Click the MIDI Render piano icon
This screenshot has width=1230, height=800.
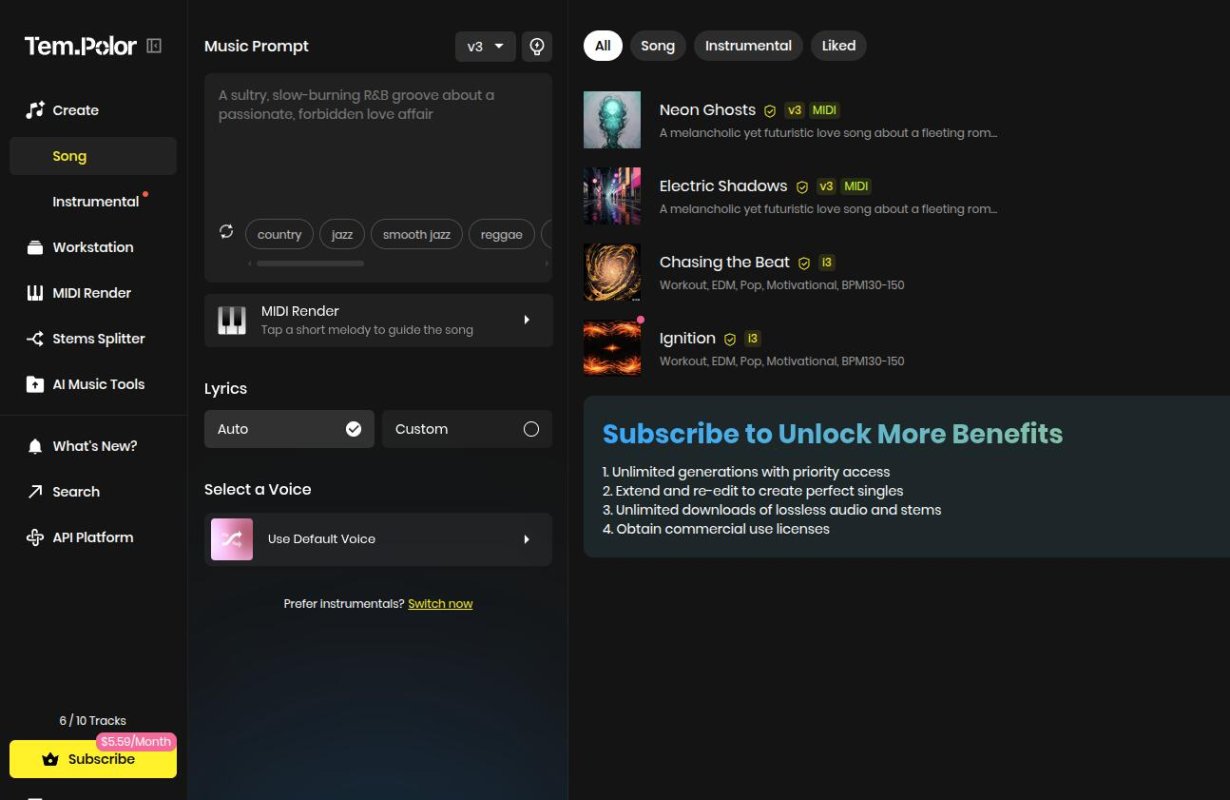33,292
